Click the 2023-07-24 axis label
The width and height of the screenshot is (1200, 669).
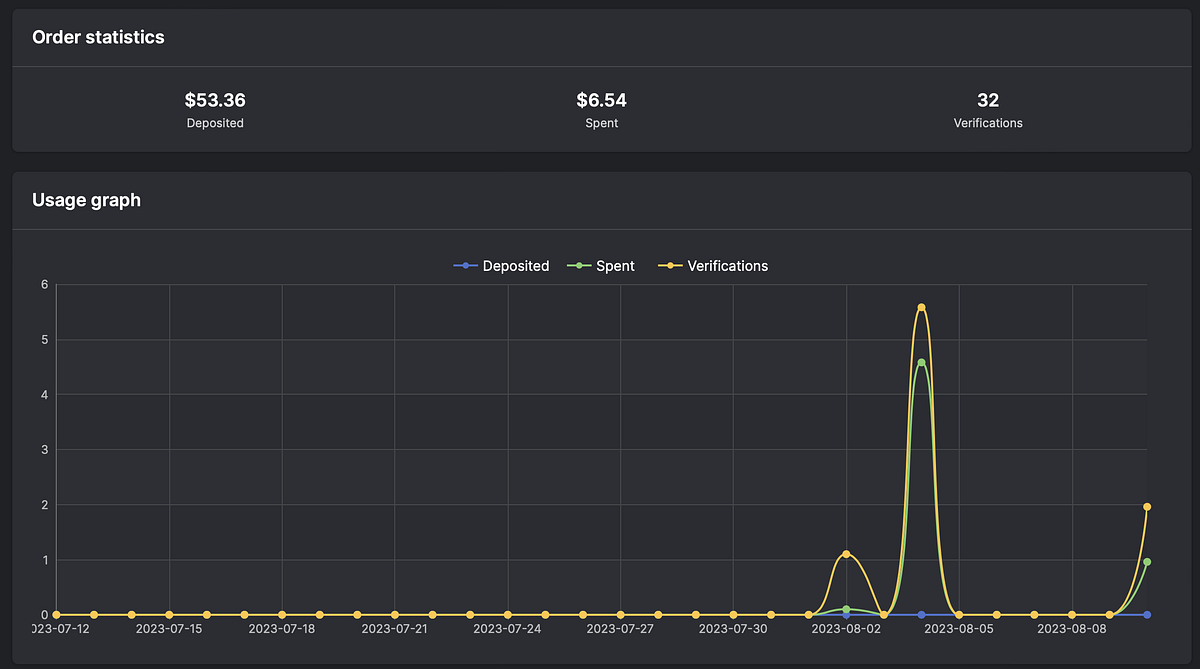click(x=507, y=629)
